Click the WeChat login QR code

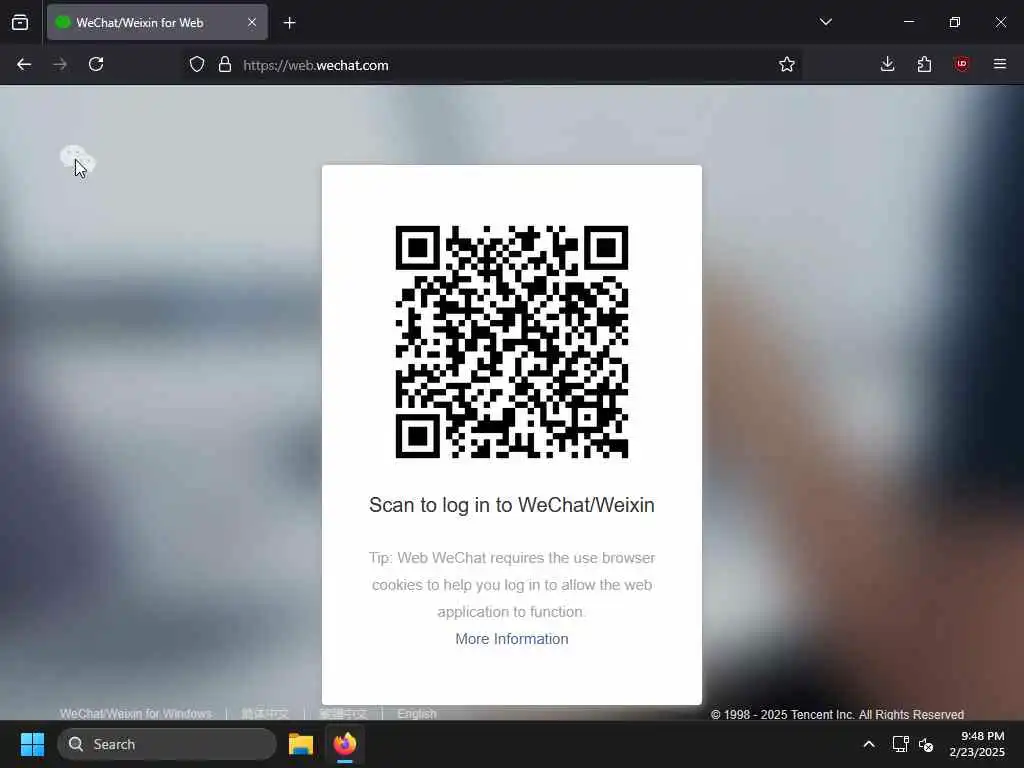512,342
